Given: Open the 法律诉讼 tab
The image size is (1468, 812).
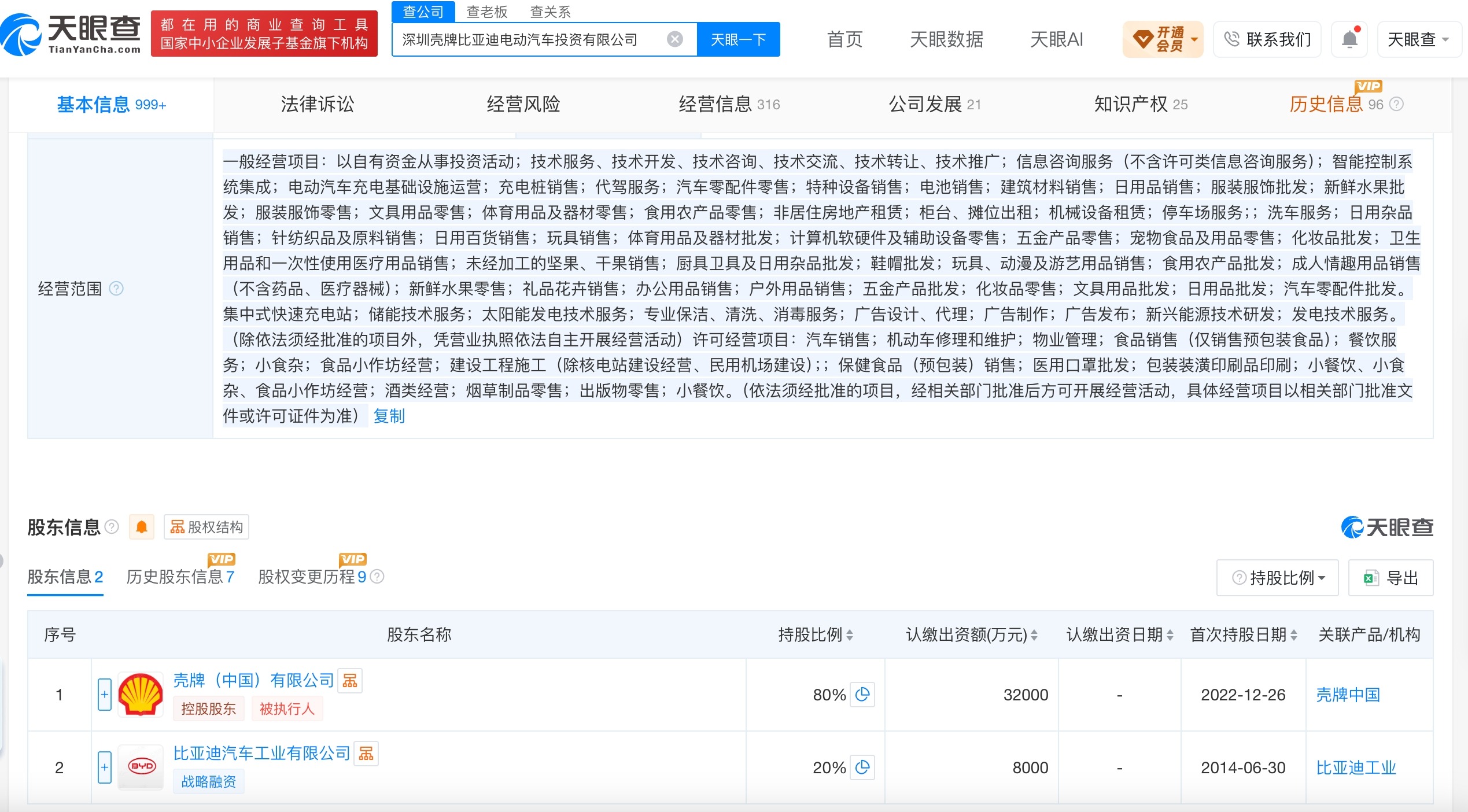Looking at the screenshot, I should [318, 104].
